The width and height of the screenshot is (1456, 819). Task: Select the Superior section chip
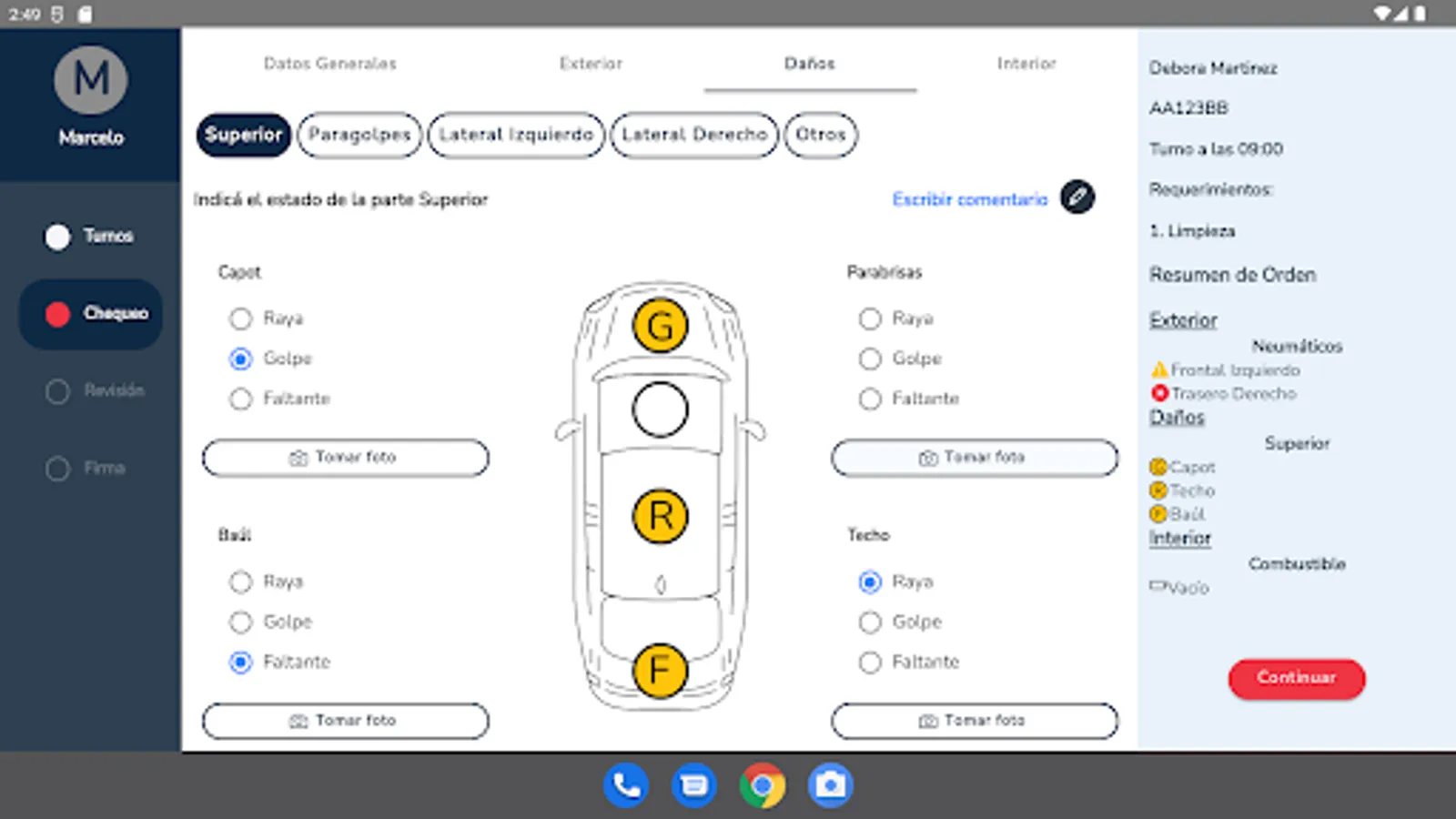(x=244, y=135)
